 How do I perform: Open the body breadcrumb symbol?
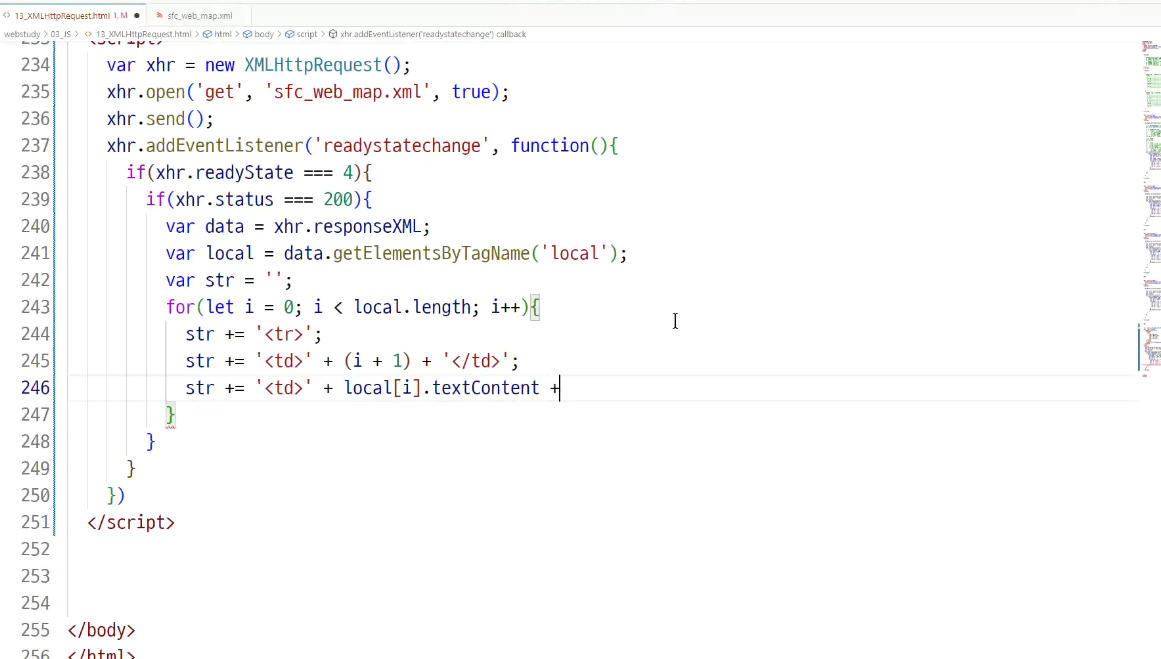(x=264, y=34)
